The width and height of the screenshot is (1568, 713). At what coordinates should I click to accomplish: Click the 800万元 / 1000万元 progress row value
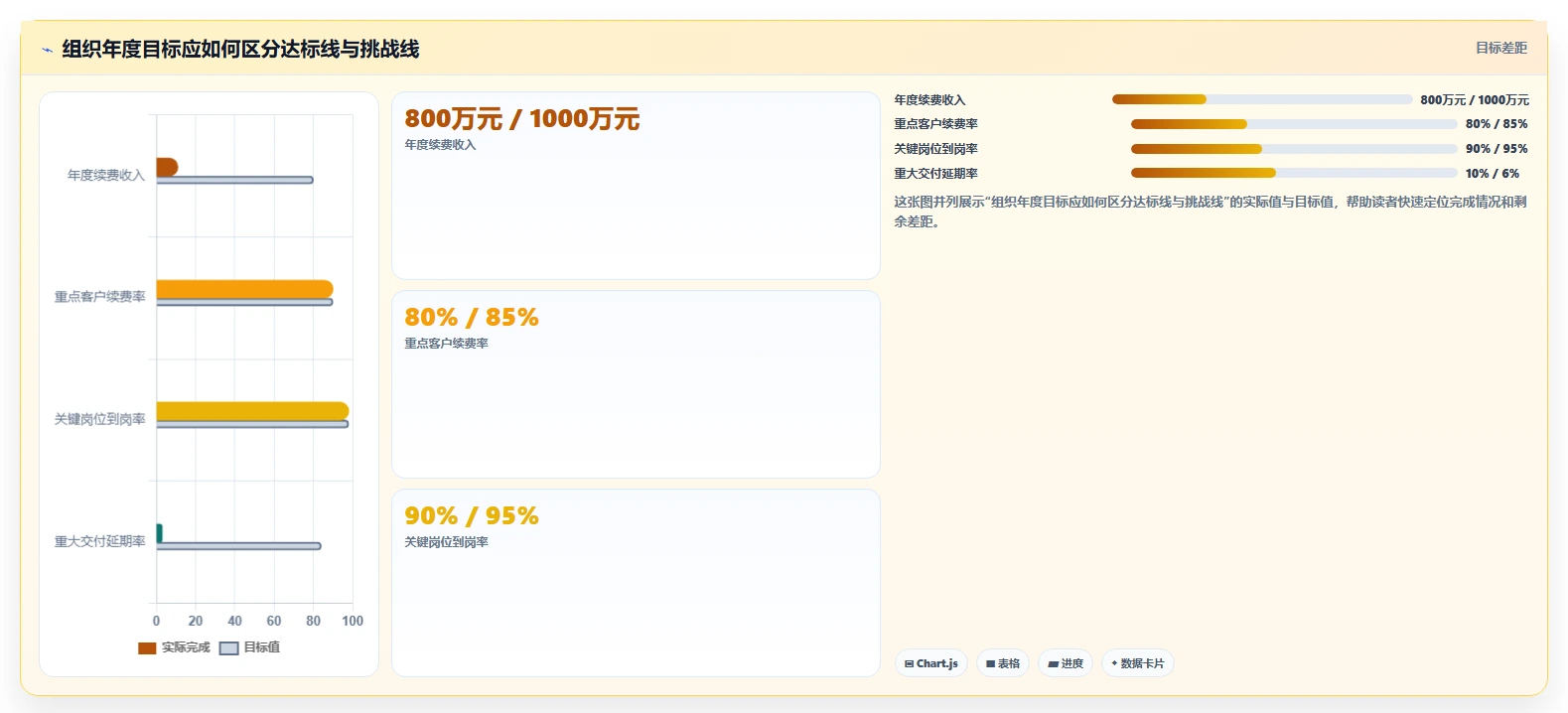(x=1475, y=100)
